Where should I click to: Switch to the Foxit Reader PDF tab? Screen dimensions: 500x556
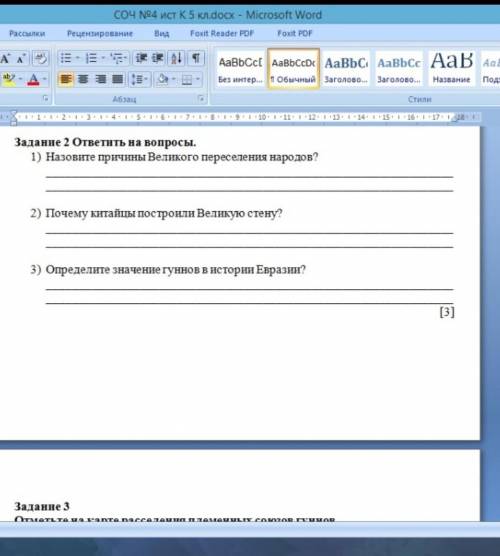pos(222,34)
